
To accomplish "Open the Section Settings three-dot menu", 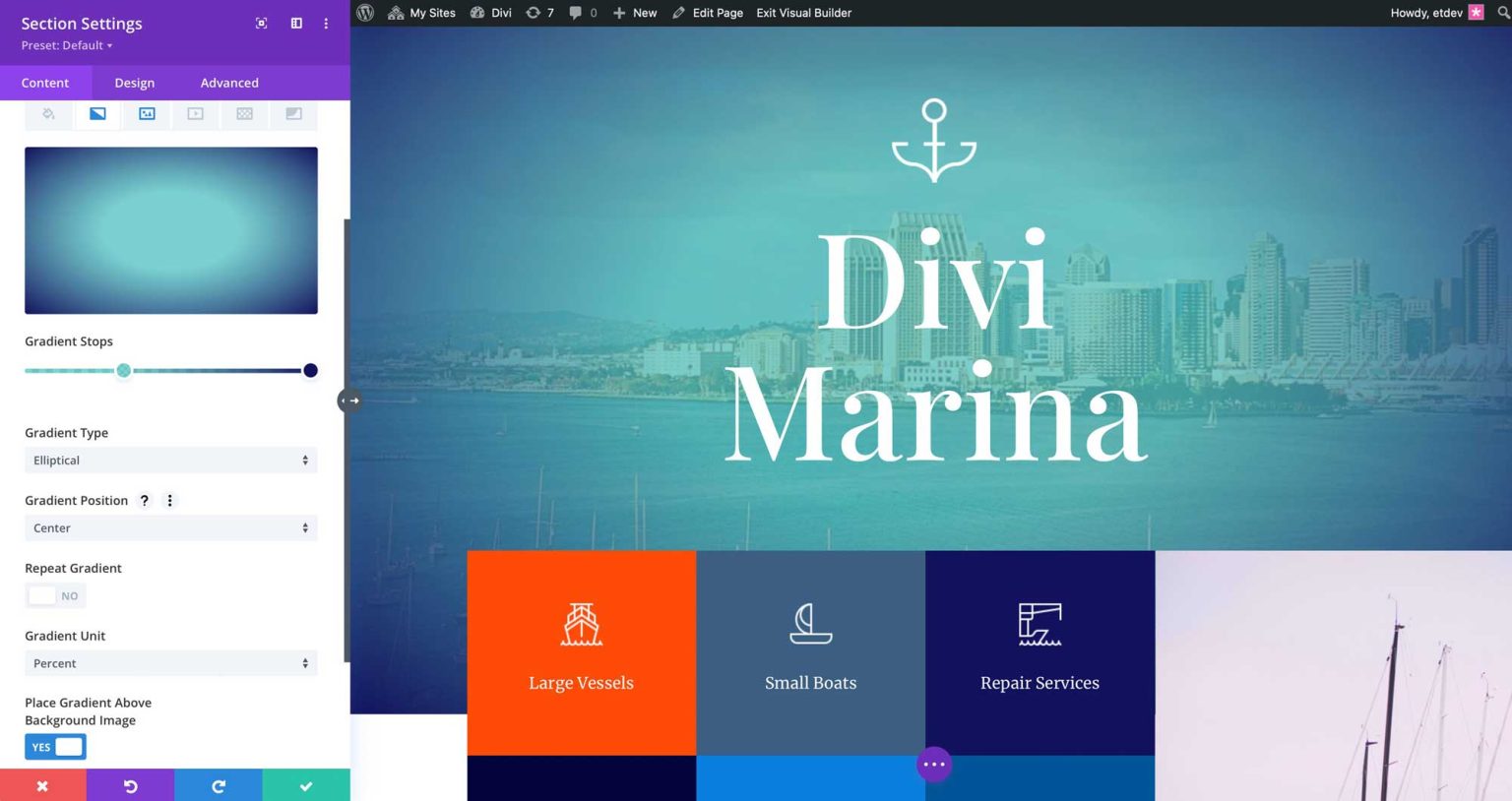I will click(x=326, y=23).
